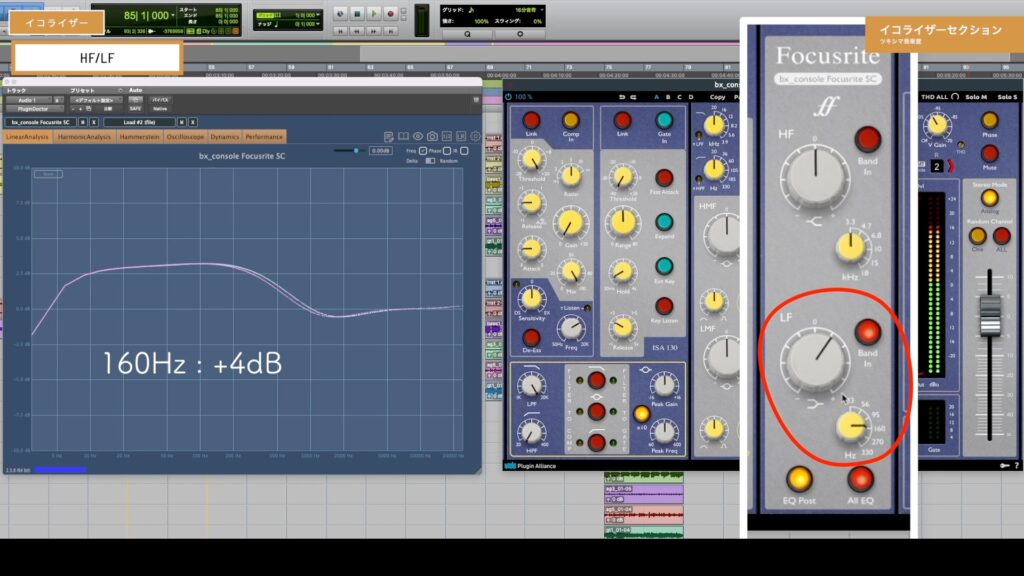Arm the Pro Tools Record transport button
Screen dimensions: 1024x576
tap(391, 14)
